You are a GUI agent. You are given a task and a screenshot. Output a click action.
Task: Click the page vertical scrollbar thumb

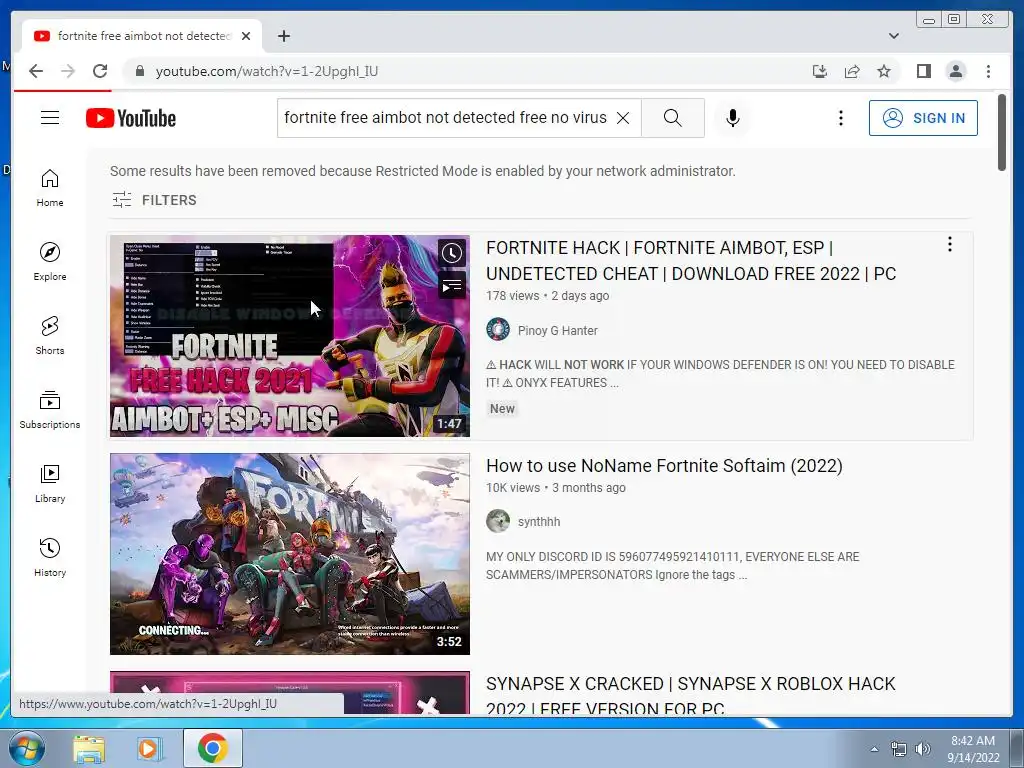pos(1002,133)
